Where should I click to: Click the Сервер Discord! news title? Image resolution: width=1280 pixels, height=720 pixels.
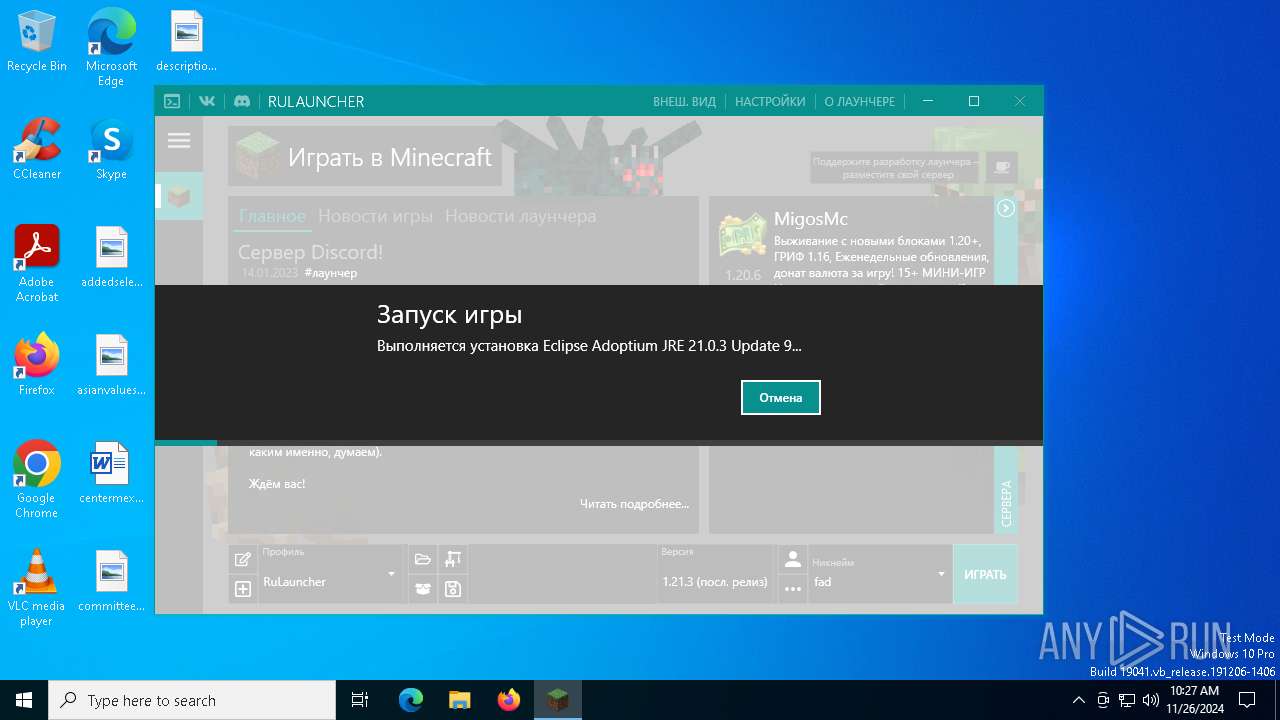point(310,252)
